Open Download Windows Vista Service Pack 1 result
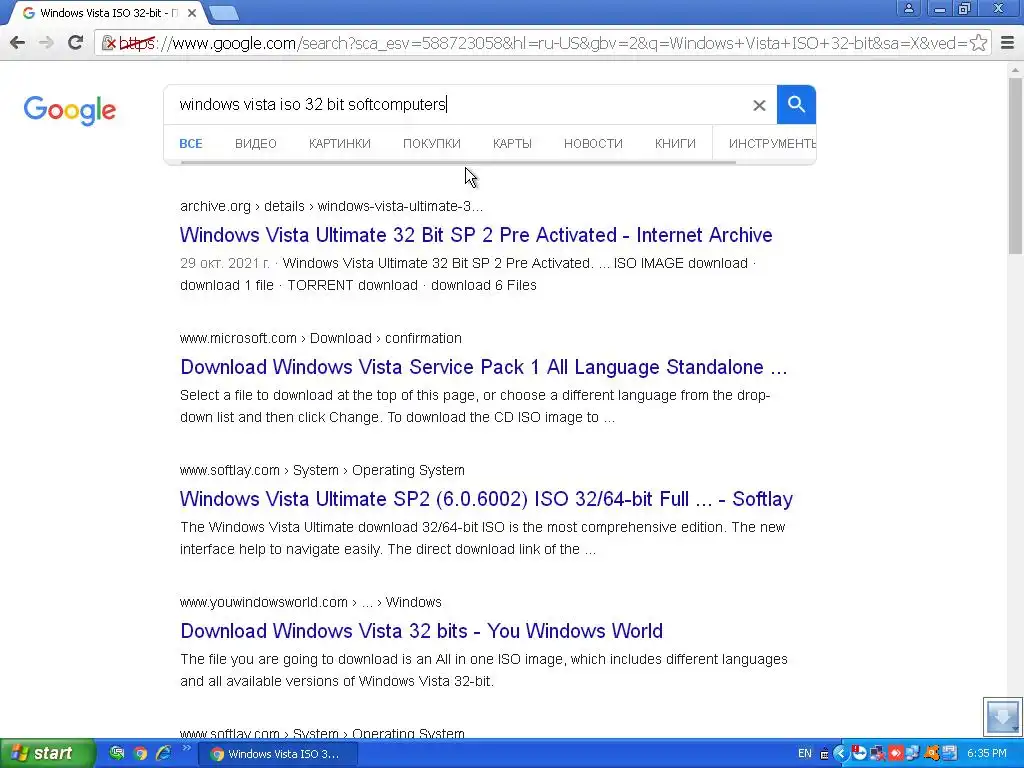The image size is (1024, 768). 484,367
